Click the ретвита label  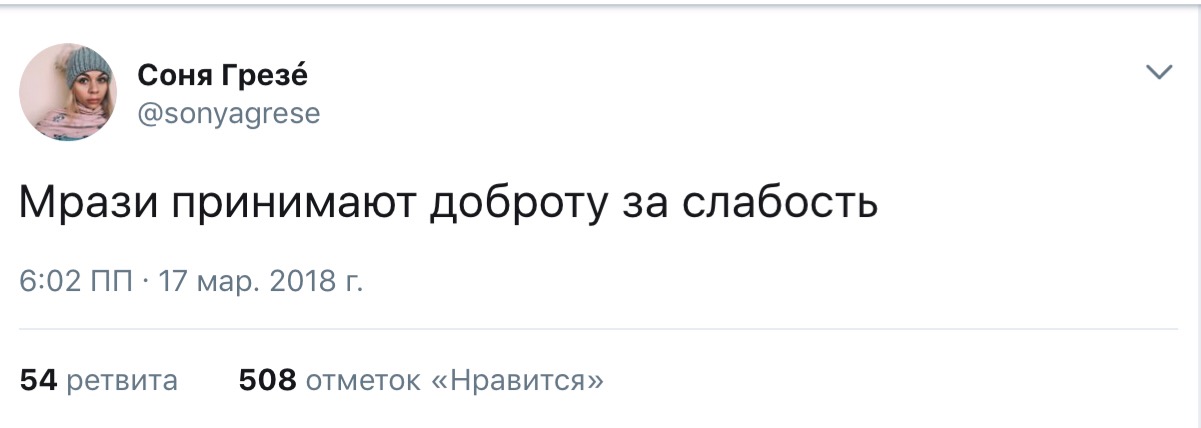[121, 380]
